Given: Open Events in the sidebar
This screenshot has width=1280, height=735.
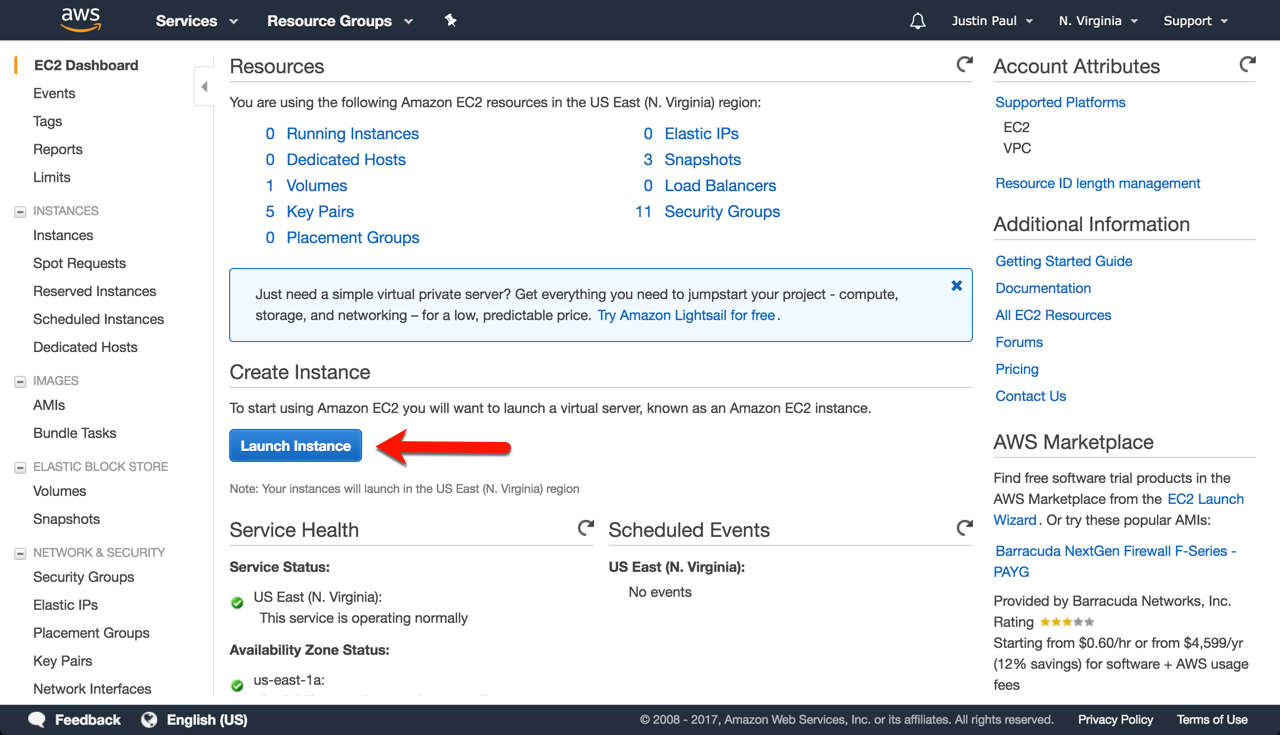Looking at the screenshot, I should 54,93.
